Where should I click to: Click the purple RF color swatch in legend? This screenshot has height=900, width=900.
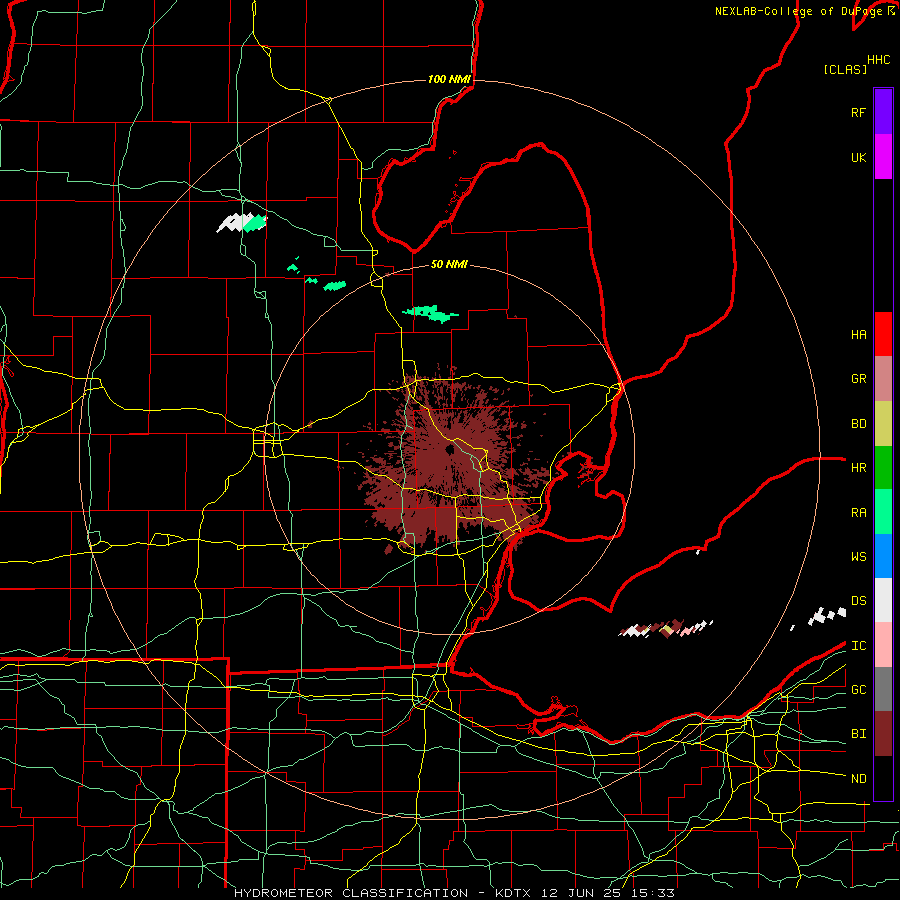tap(883, 112)
